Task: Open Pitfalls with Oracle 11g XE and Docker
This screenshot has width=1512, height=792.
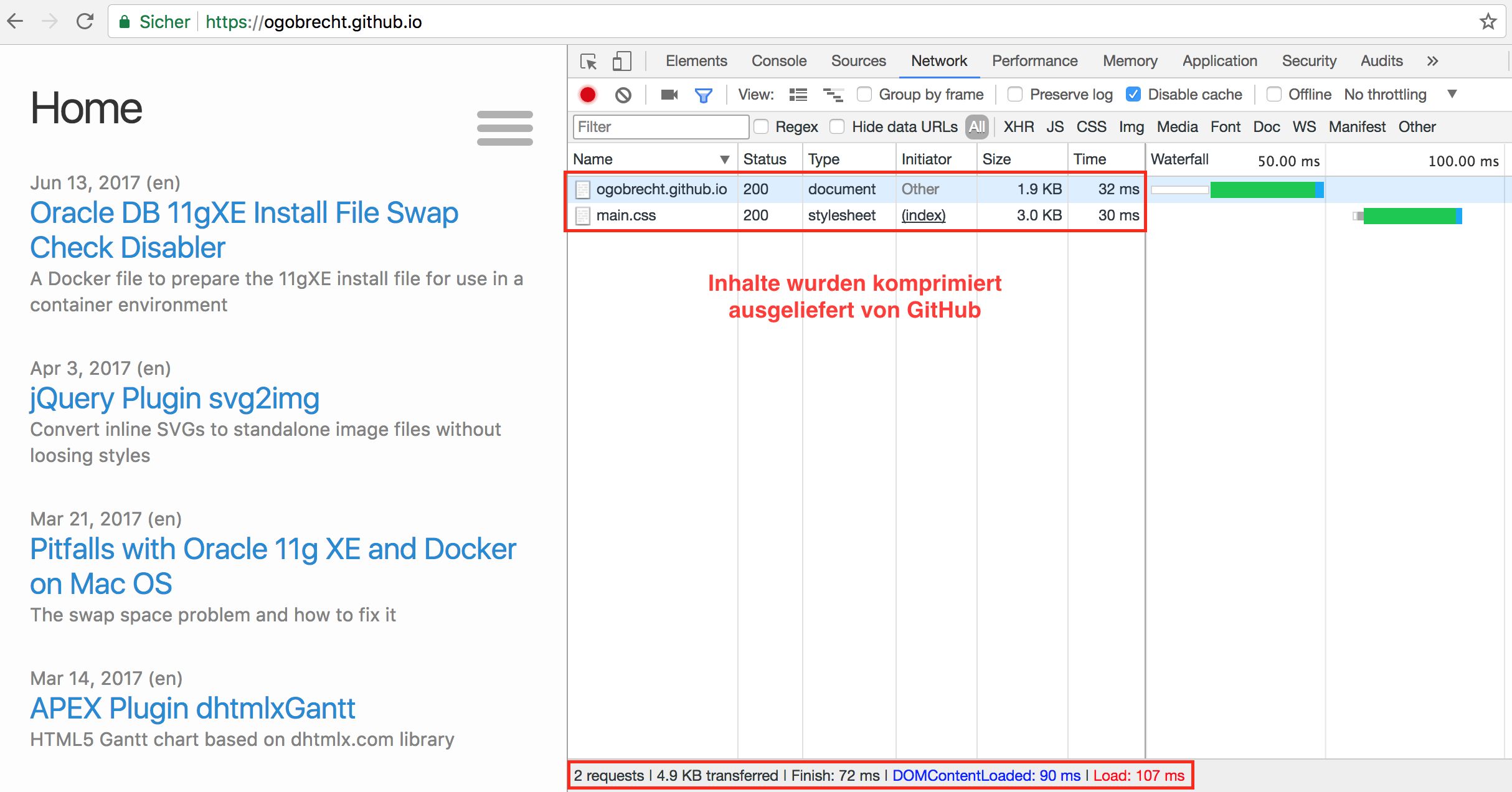Action: coord(273,566)
